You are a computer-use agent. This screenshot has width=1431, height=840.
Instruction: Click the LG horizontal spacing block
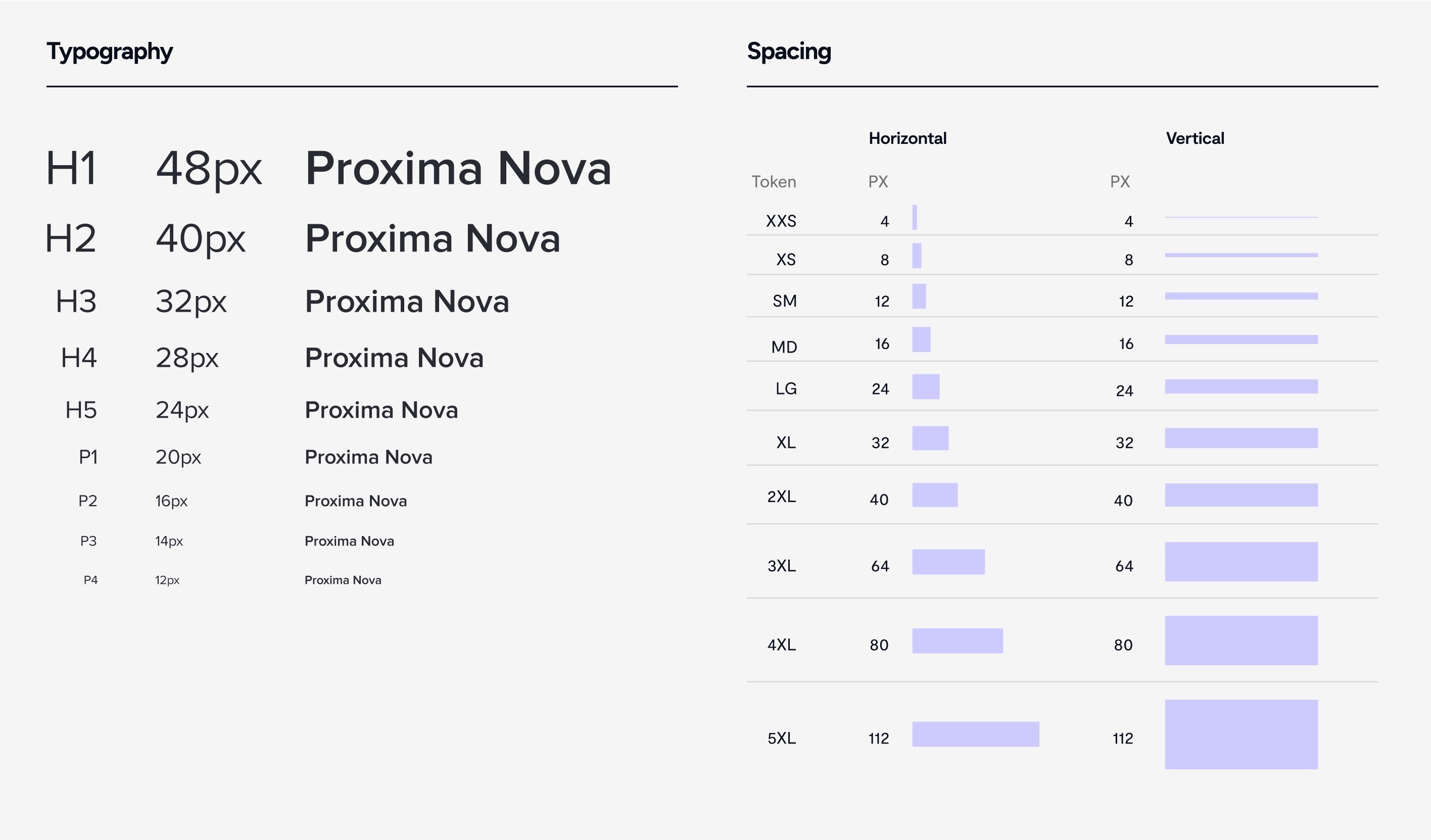click(926, 386)
